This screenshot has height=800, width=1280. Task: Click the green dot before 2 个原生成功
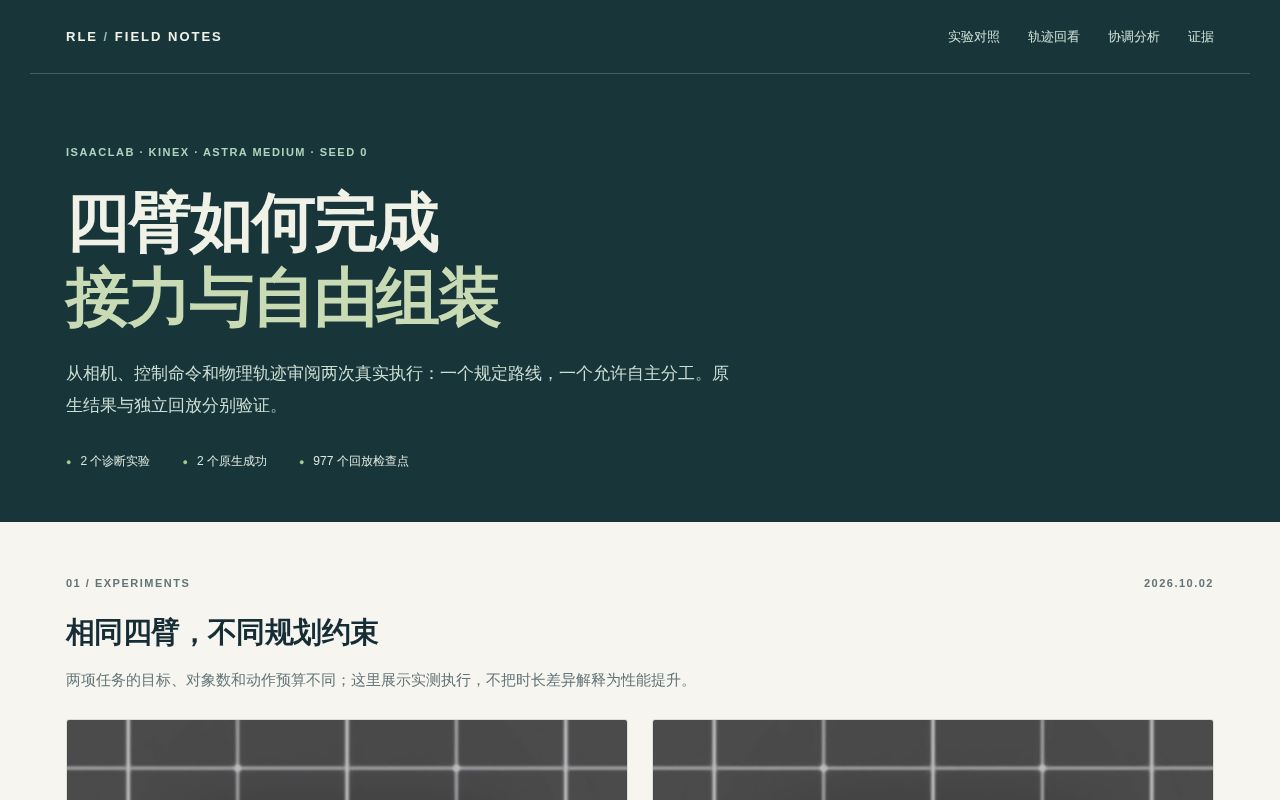pos(185,462)
